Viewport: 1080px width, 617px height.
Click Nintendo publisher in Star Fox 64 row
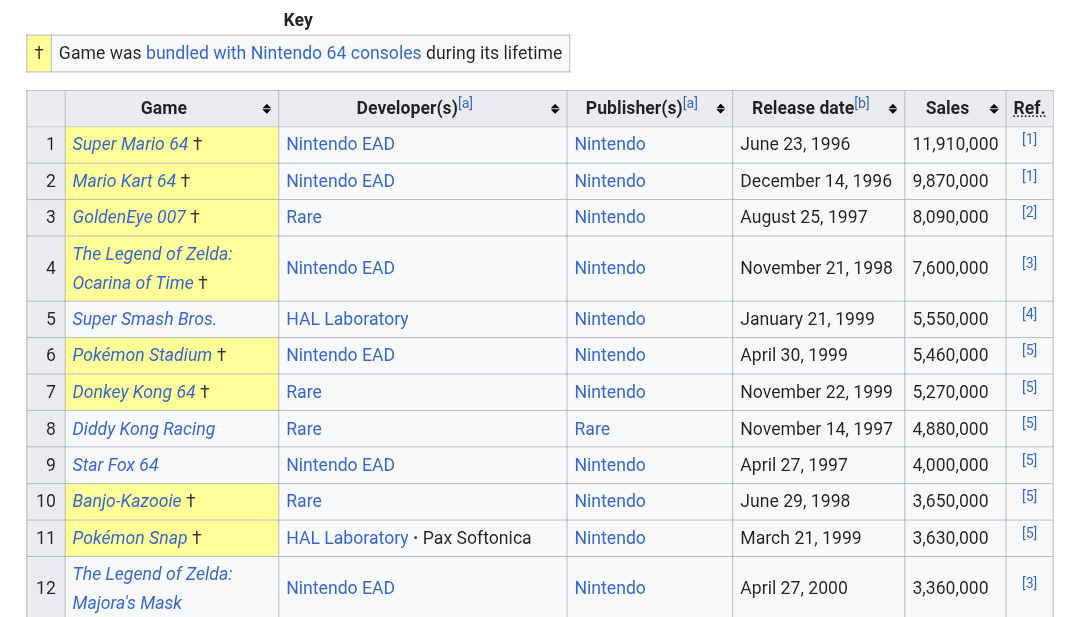click(610, 465)
